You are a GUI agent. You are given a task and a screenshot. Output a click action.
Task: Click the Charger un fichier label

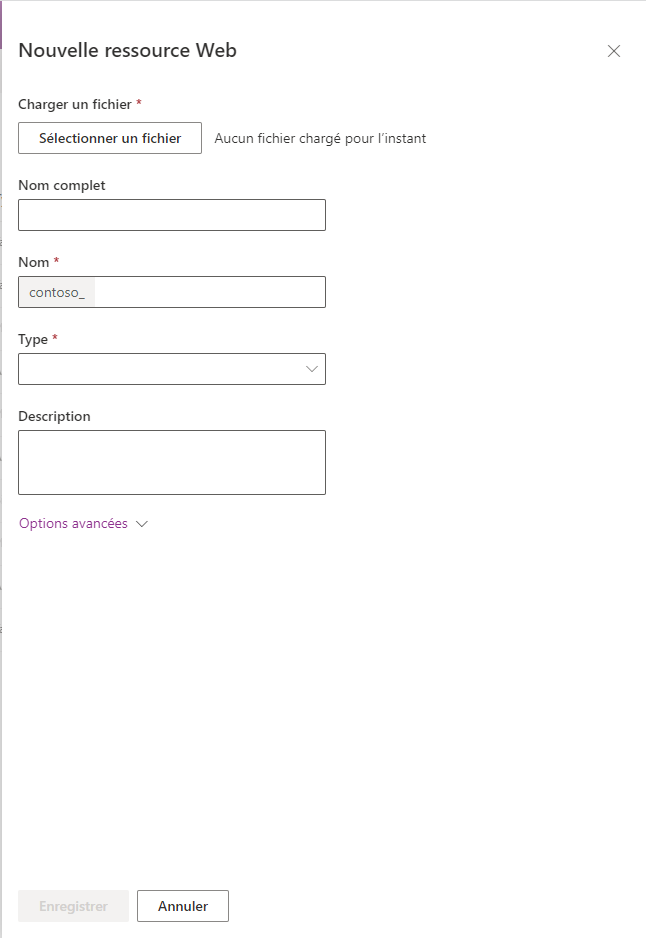[75, 104]
